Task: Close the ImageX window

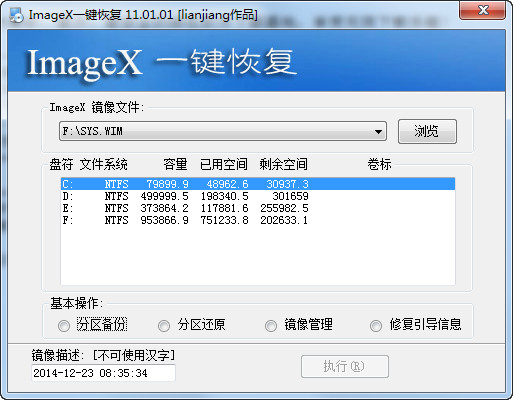Action: pyautogui.click(x=482, y=11)
